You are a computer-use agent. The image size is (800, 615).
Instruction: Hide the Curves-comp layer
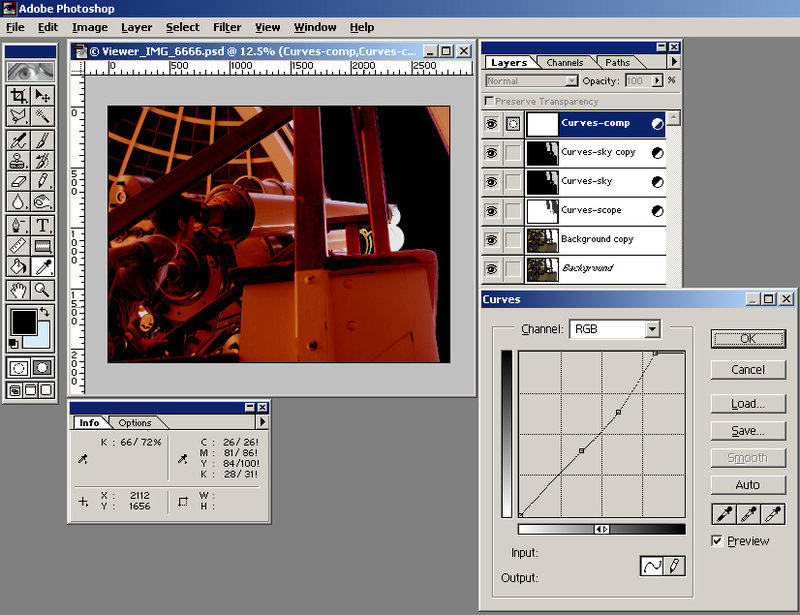pyautogui.click(x=491, y=124)
